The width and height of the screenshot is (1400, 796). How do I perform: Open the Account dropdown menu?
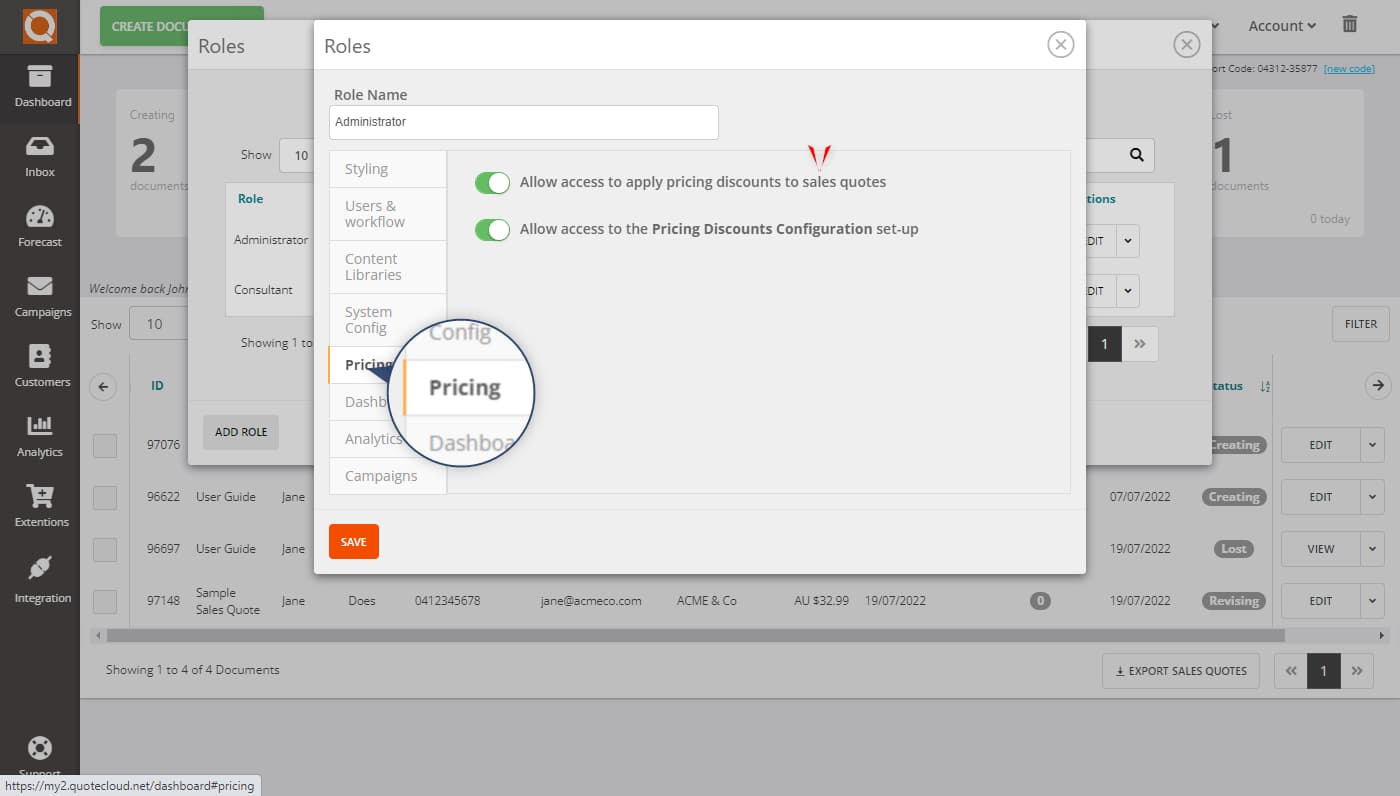click(x=1281, y=25)
